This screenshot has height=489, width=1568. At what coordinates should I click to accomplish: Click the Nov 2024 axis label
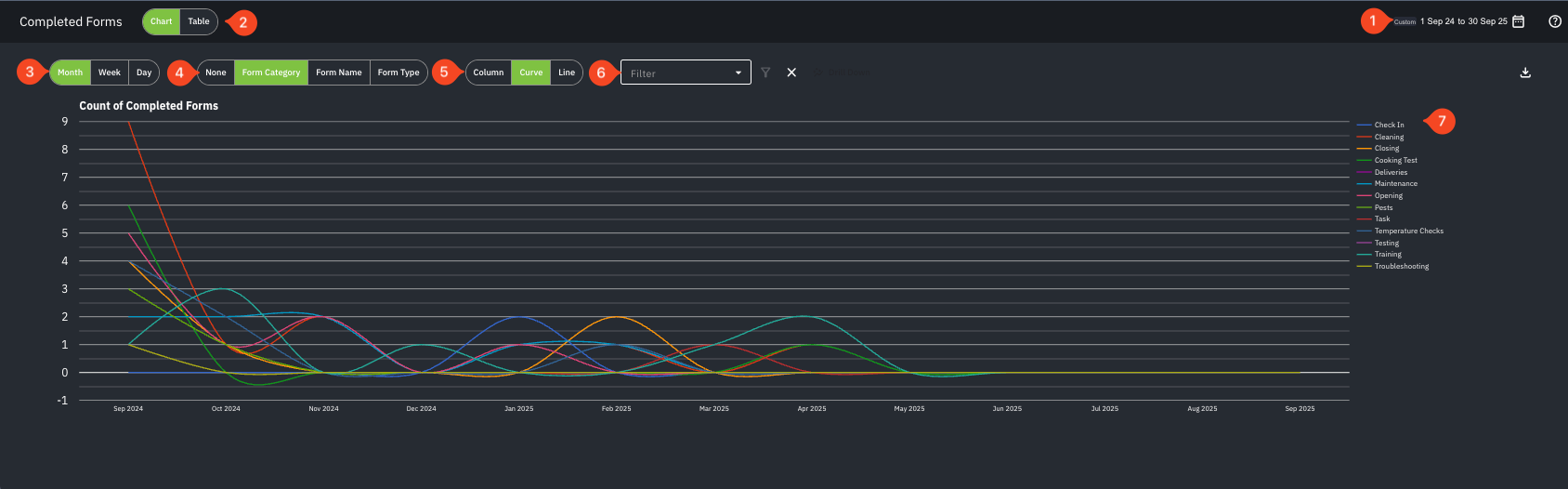(323, 408)
